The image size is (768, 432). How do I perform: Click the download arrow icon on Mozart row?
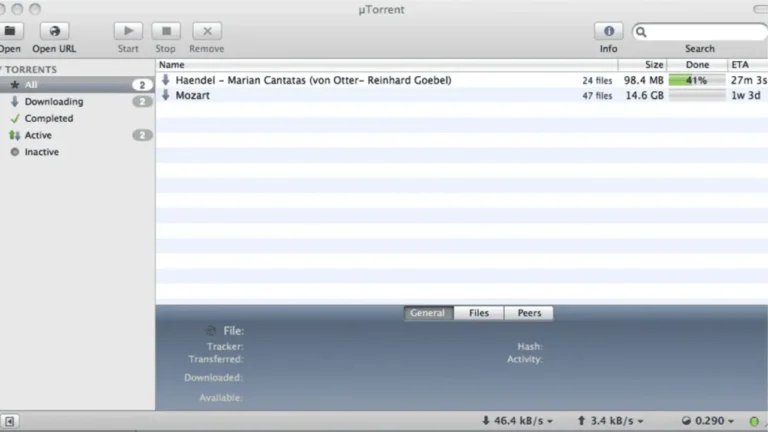click(166, 95)
